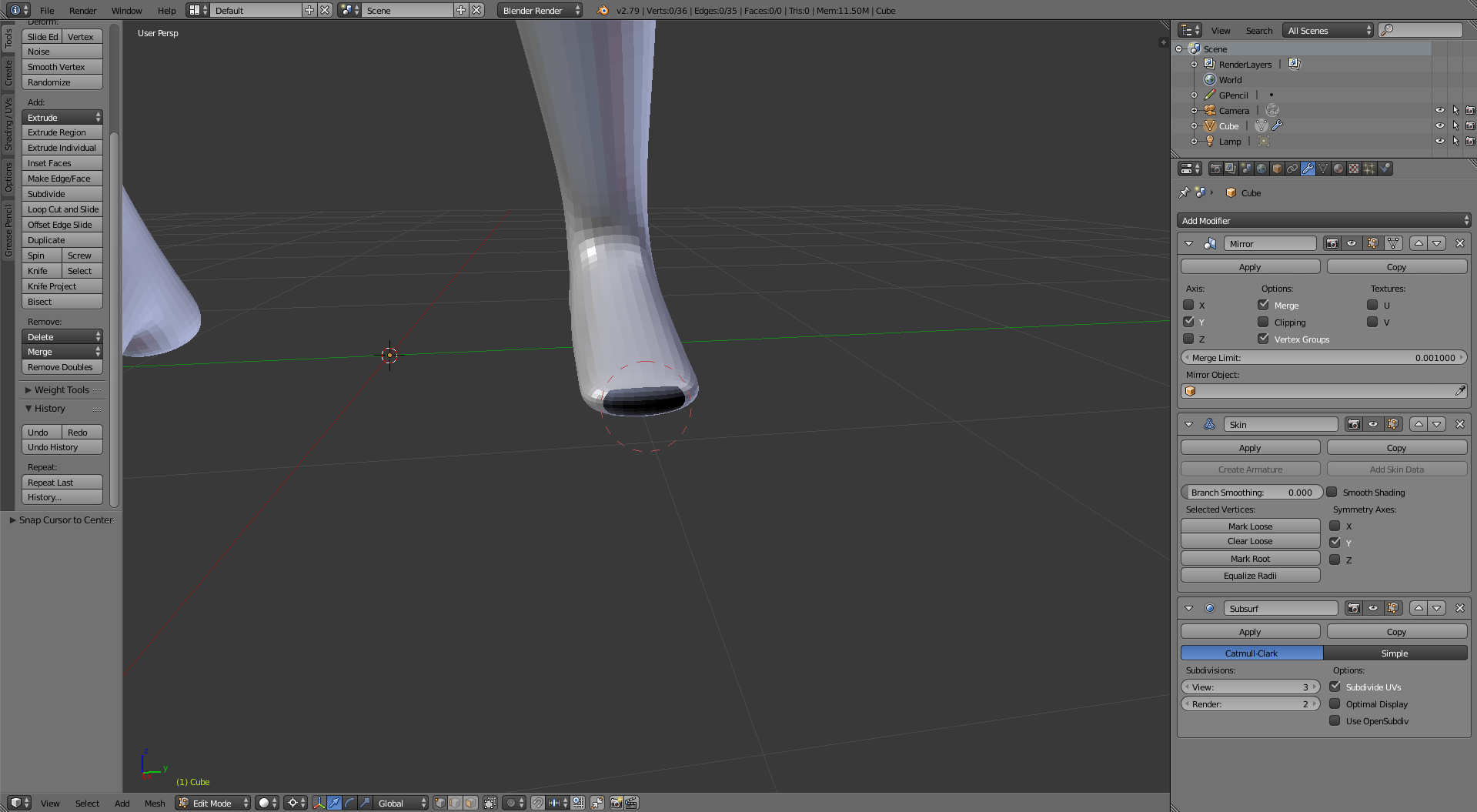The image size is (1477, 812).
Task: Open the Material properties sphere tab
Action: [1338, 169]
